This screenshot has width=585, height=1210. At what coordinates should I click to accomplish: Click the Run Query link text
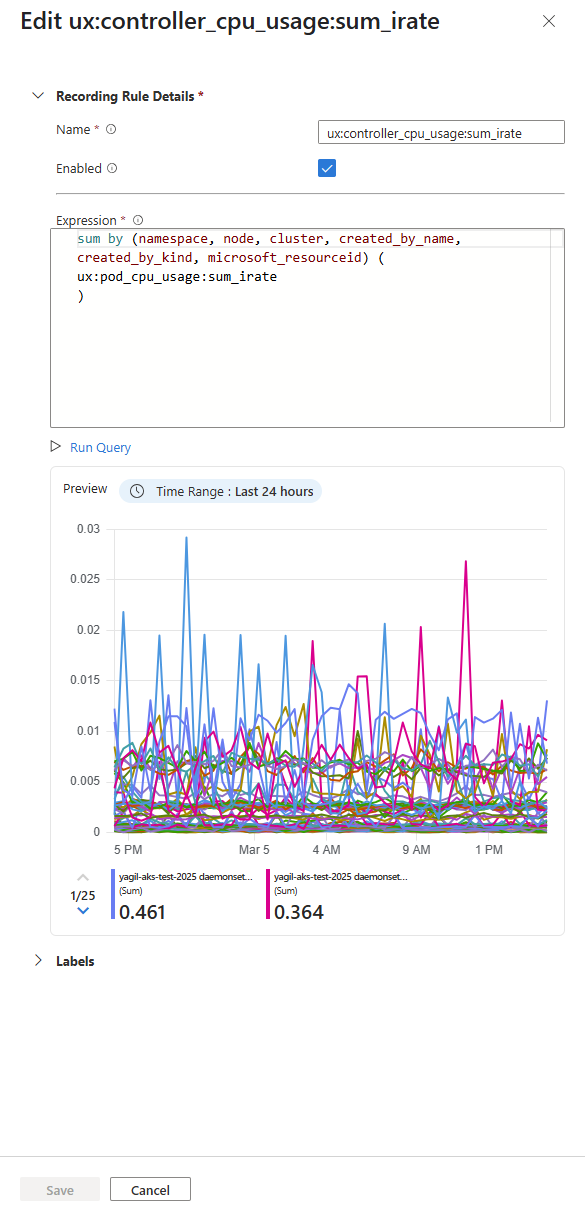[x=100, y=447]
